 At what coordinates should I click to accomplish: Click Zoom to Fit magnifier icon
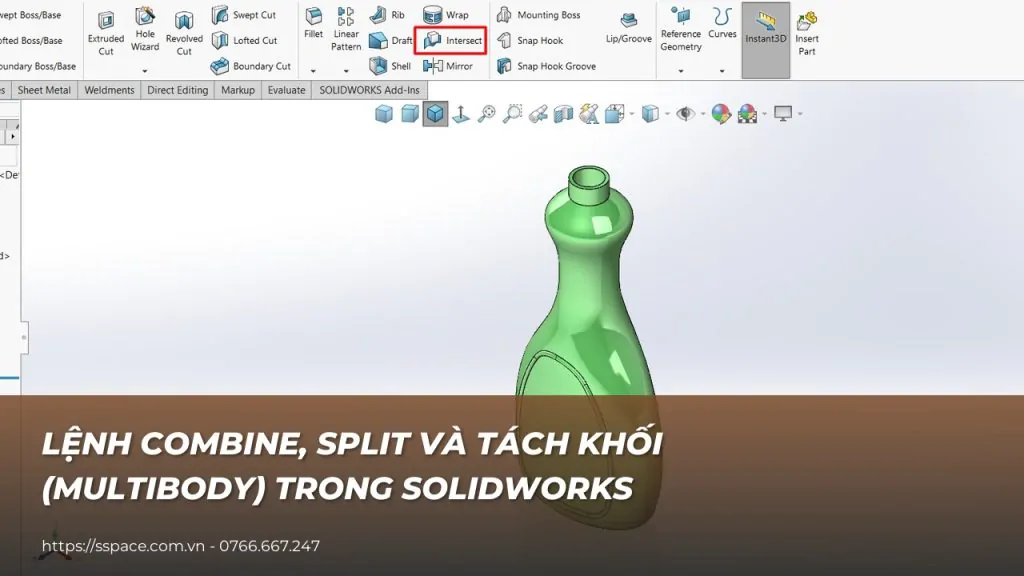tap(487, 114)
